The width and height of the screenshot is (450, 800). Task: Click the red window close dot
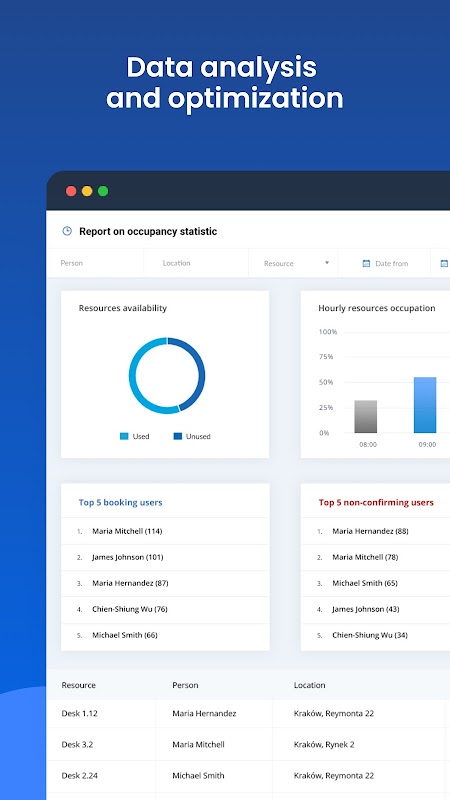pyautogui.click(x=71, y=191)
